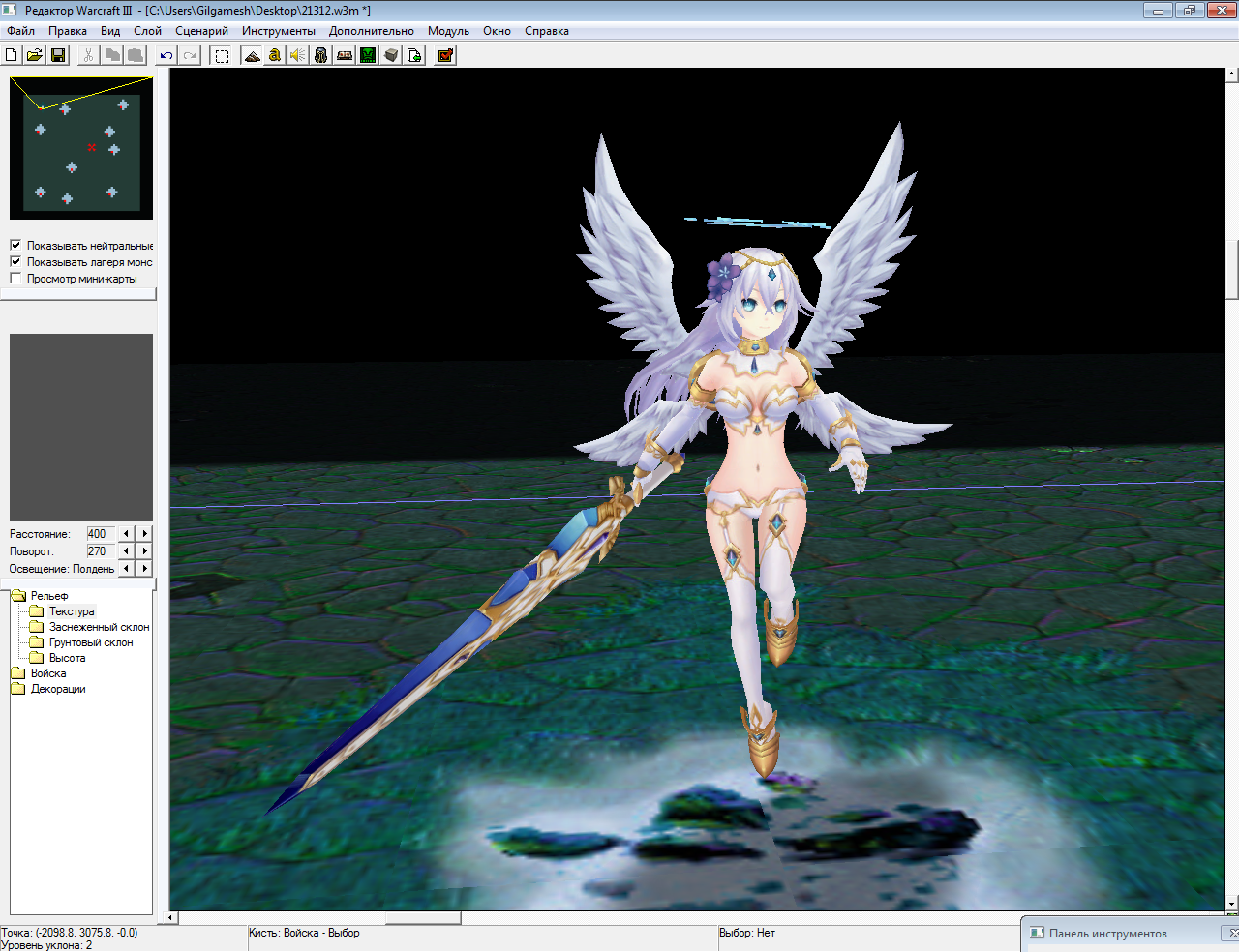
Task: Toggle 'Показывать нейтральные' checkbox
Action: (15, 245)
